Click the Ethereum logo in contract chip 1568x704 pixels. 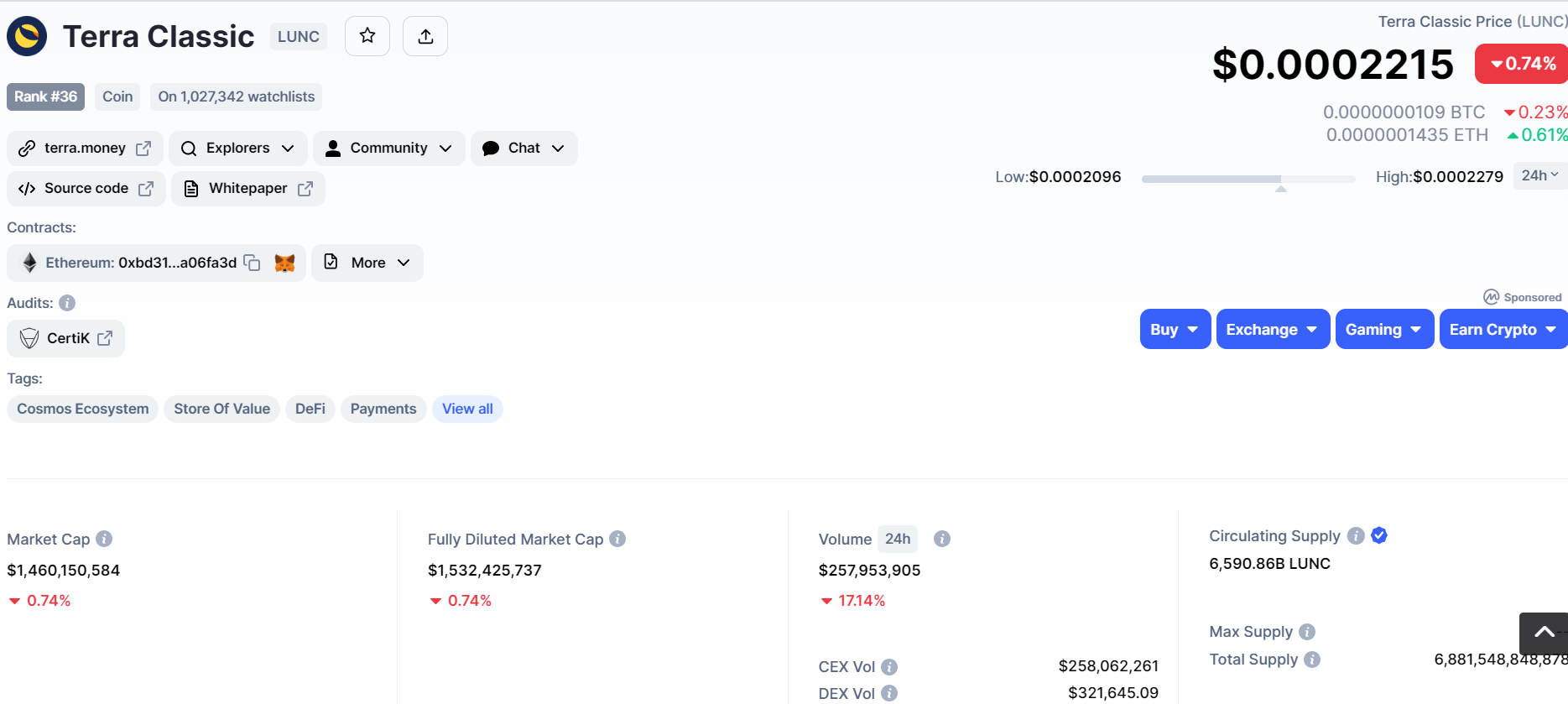coord(29,263)
